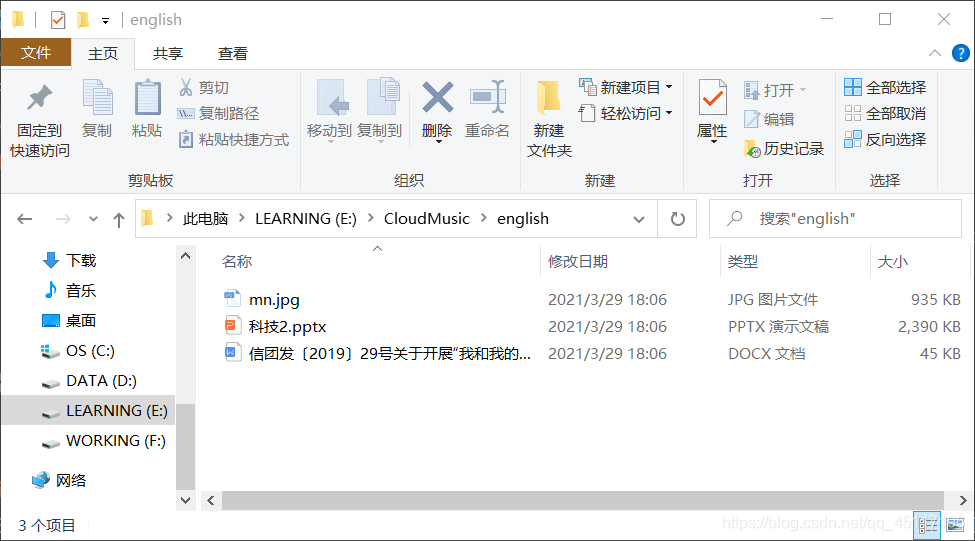Expand the Delete button dropdown arrow

point(438,142)
